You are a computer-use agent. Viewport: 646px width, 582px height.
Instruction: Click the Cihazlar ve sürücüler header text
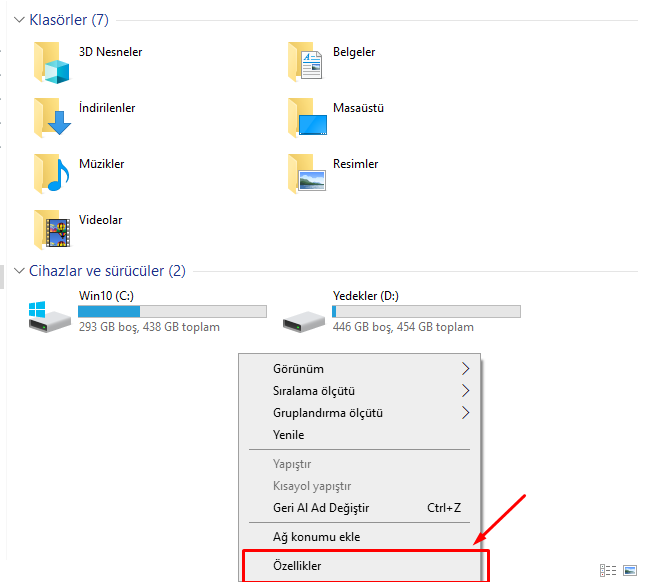click(107, 271)
